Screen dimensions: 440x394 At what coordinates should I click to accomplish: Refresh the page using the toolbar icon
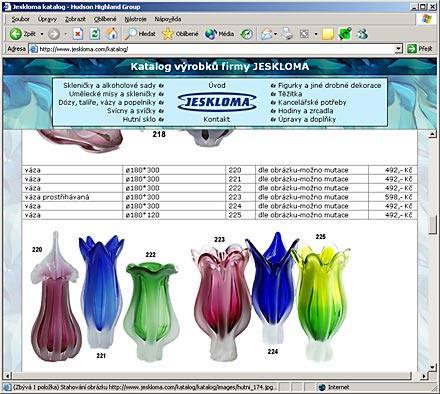click(95, 34)
